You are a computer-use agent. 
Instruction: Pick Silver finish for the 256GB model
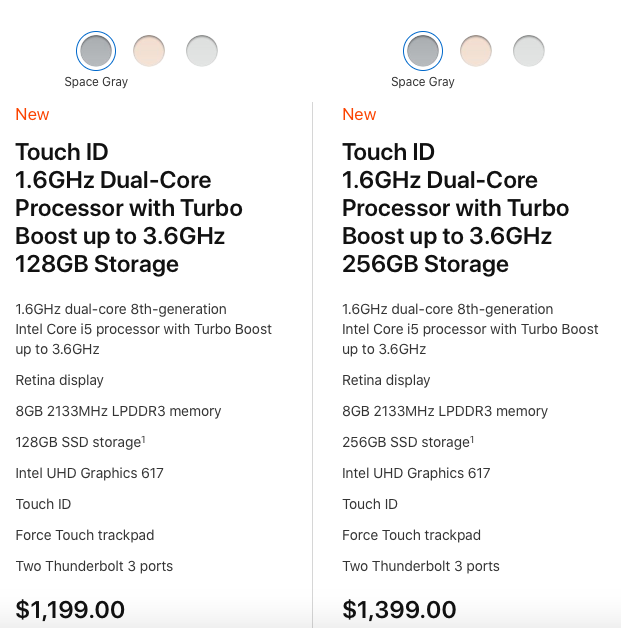(x=529, y=51)
